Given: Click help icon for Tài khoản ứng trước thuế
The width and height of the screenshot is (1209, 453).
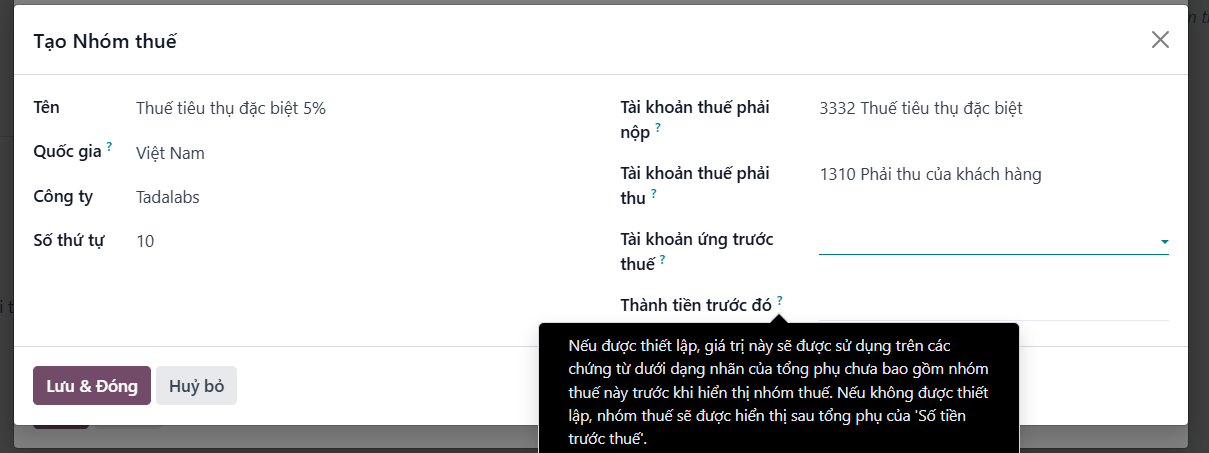Looking at the screenshot, I should click(662, 259).
